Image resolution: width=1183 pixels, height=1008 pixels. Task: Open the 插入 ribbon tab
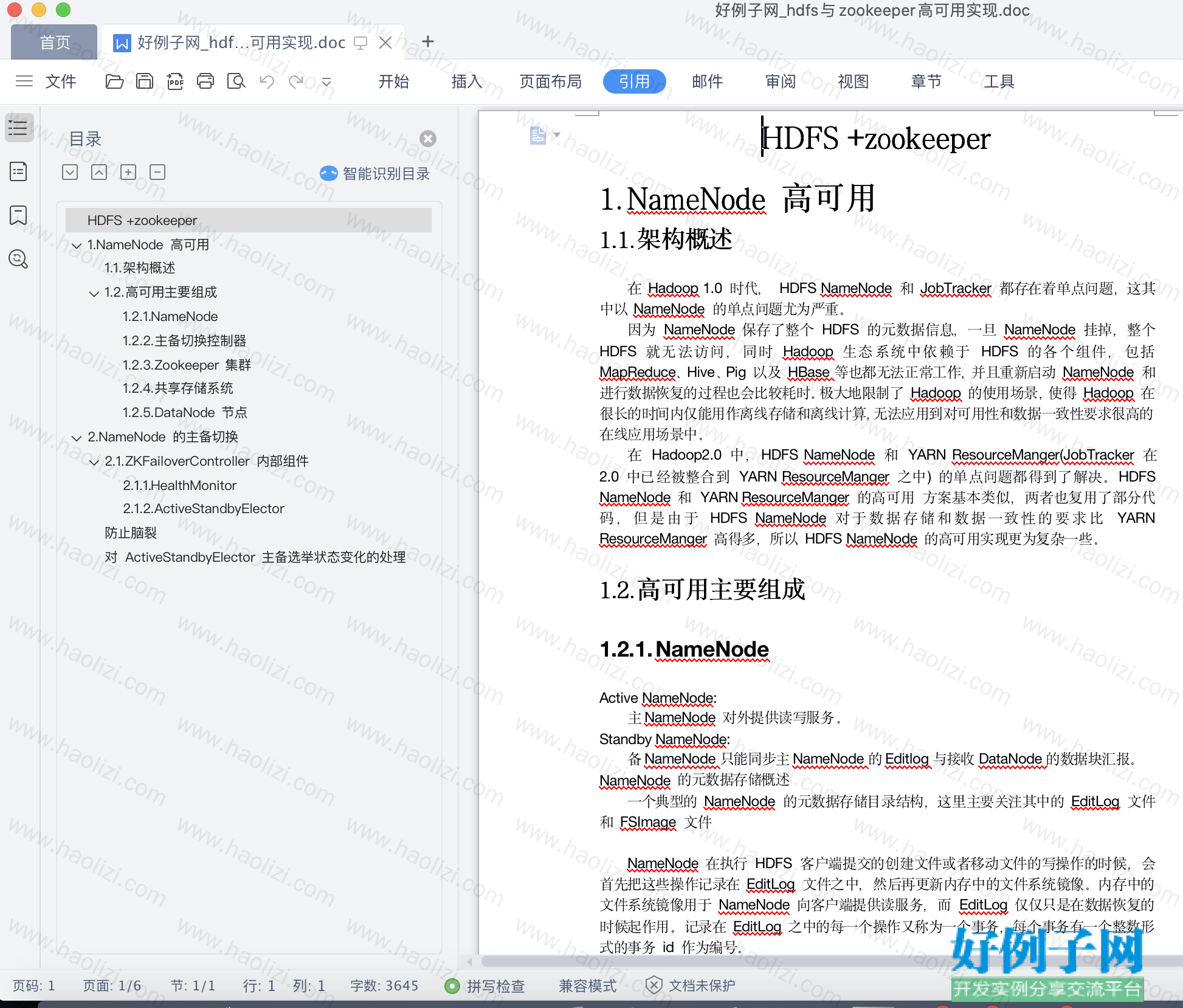[467, 81]
